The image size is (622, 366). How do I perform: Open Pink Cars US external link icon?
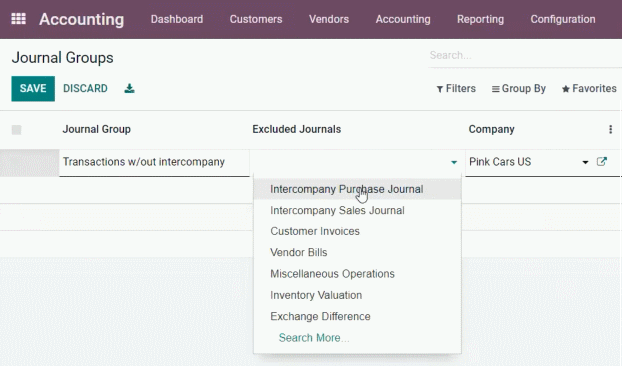point(602,162)
